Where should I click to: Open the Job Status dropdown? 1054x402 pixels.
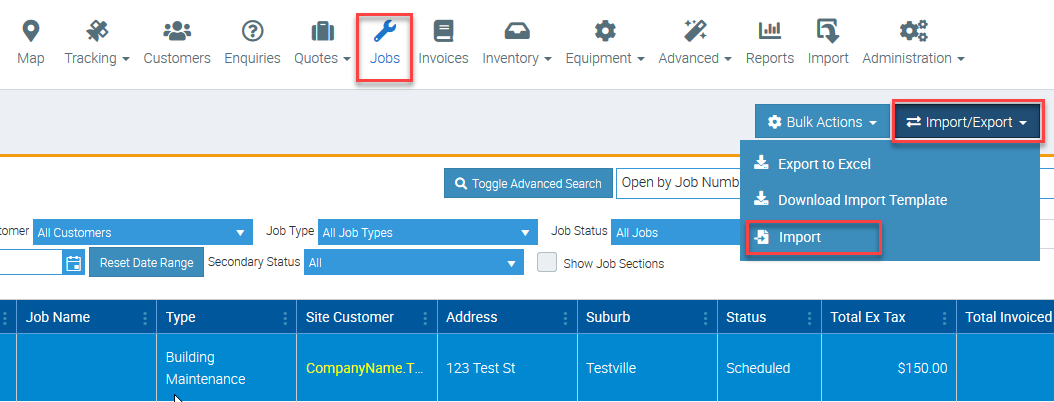(x=675, y=233)
